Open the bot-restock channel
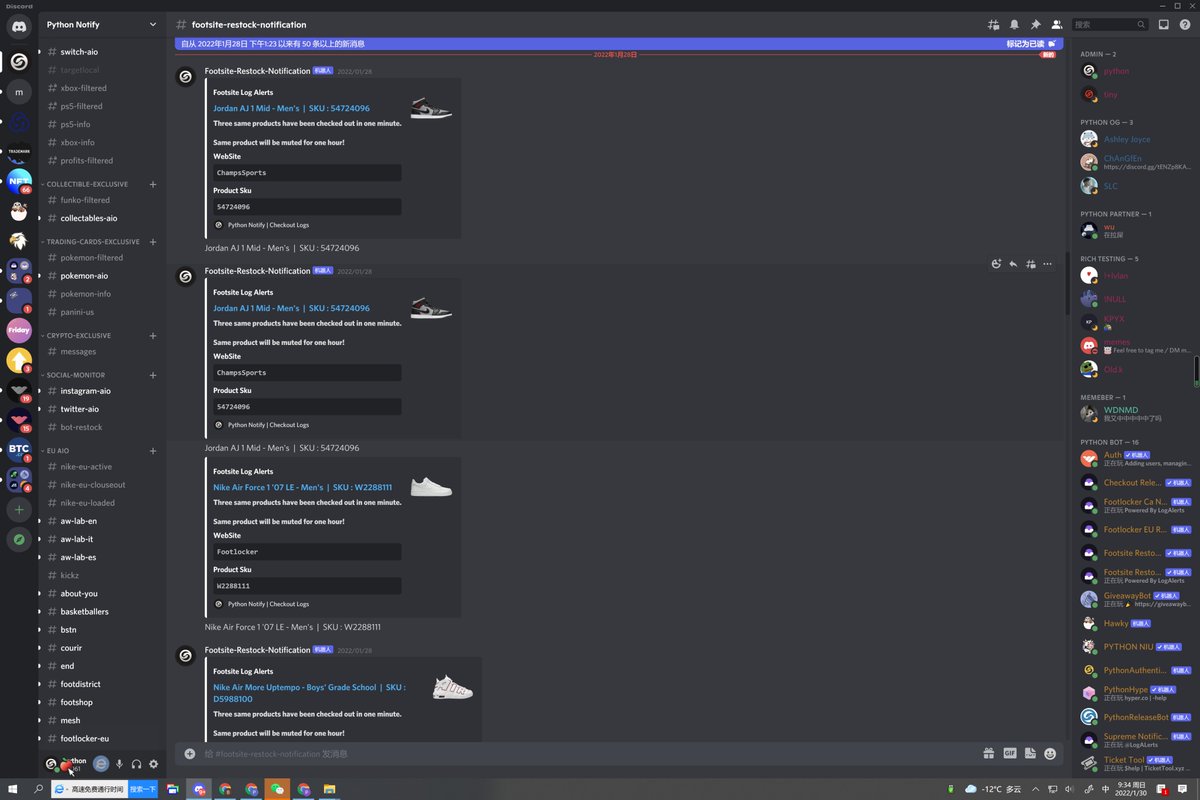The height and width of the screenshot is (800, 1200). 102,427
